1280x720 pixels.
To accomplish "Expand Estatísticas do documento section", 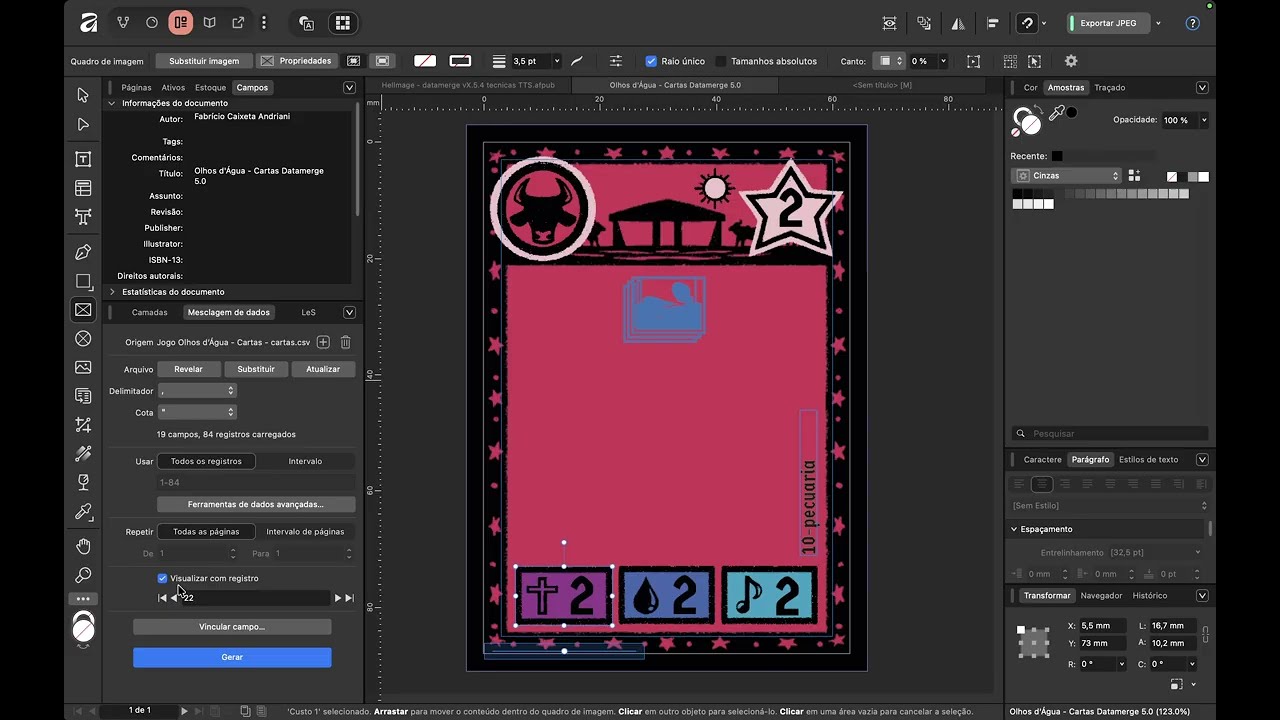I will coord(112,292).
